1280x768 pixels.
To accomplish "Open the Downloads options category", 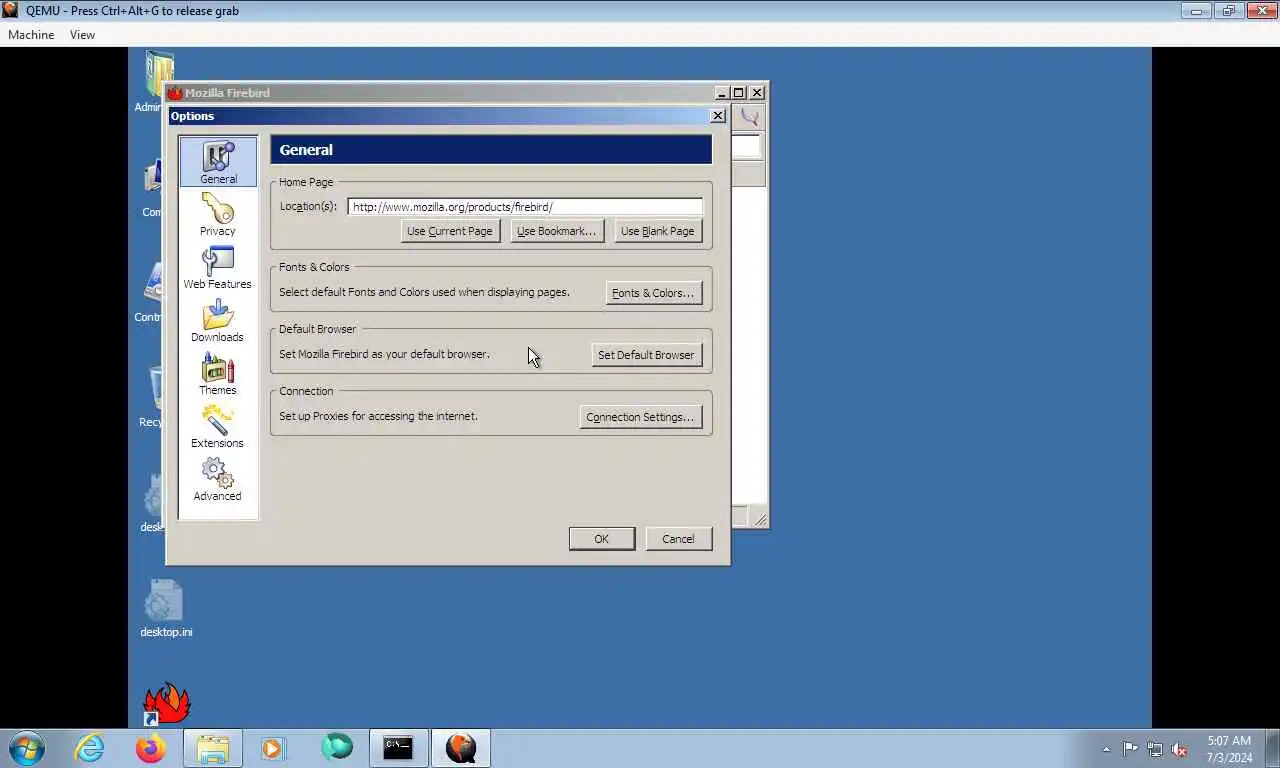I will tap(217, 321).
